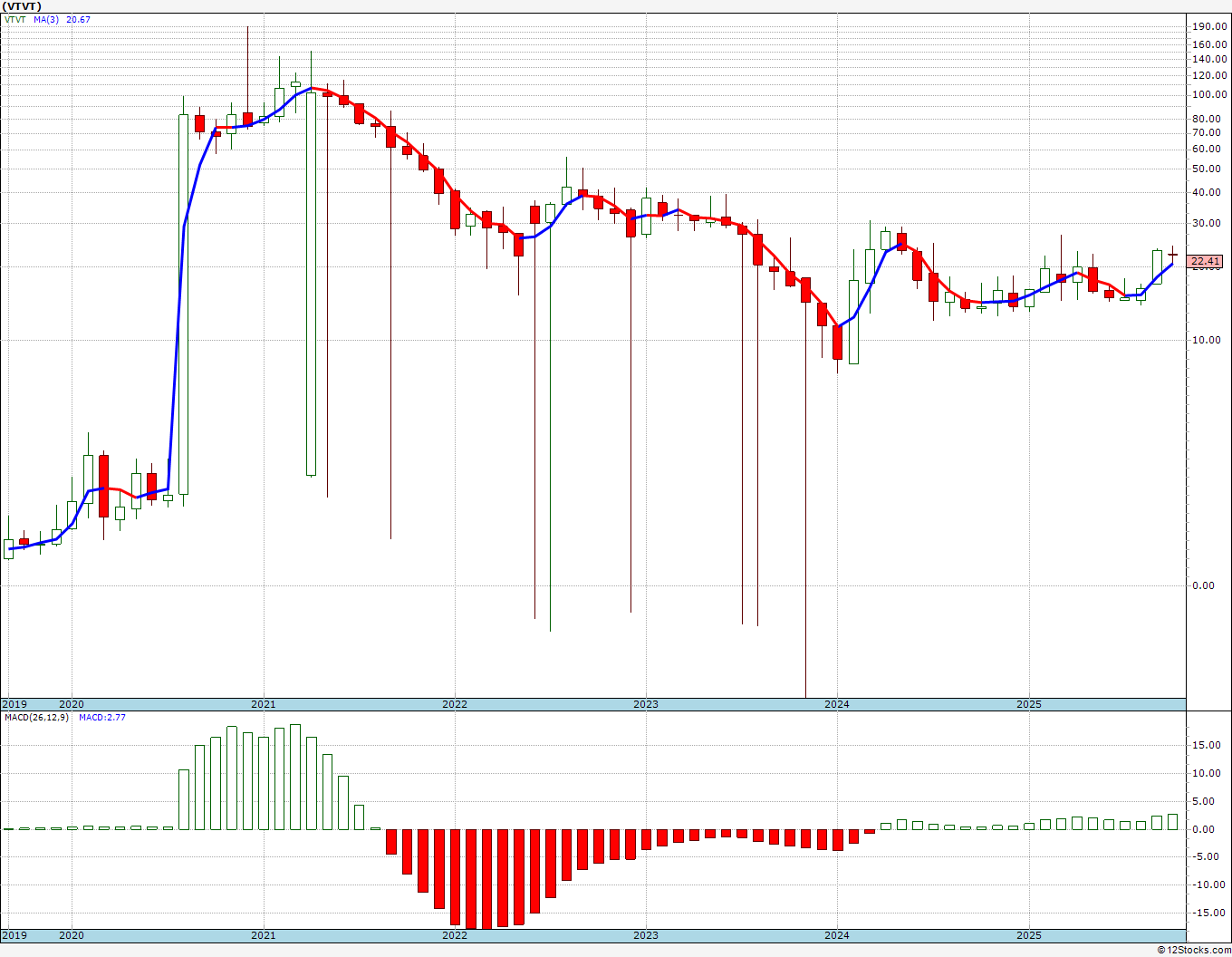
Task: Click 2022 on the MACD panel time axis
Action: pyautogui.click(x=454, y=935)
